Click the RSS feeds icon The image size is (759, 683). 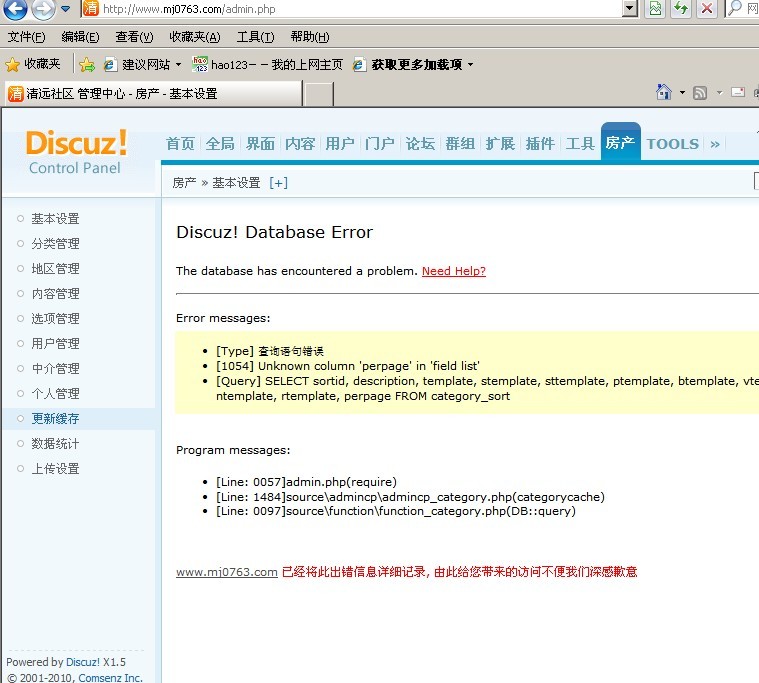click(700, 92)
